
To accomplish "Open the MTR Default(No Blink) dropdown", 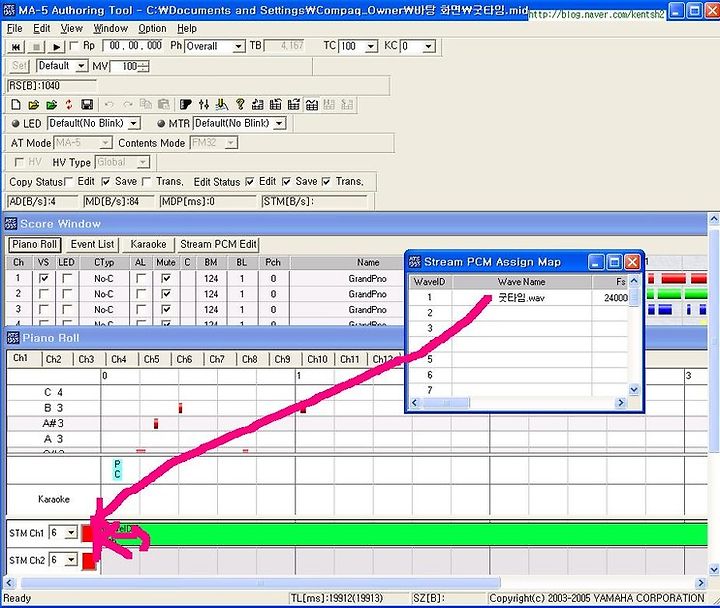I will [279, 124].
